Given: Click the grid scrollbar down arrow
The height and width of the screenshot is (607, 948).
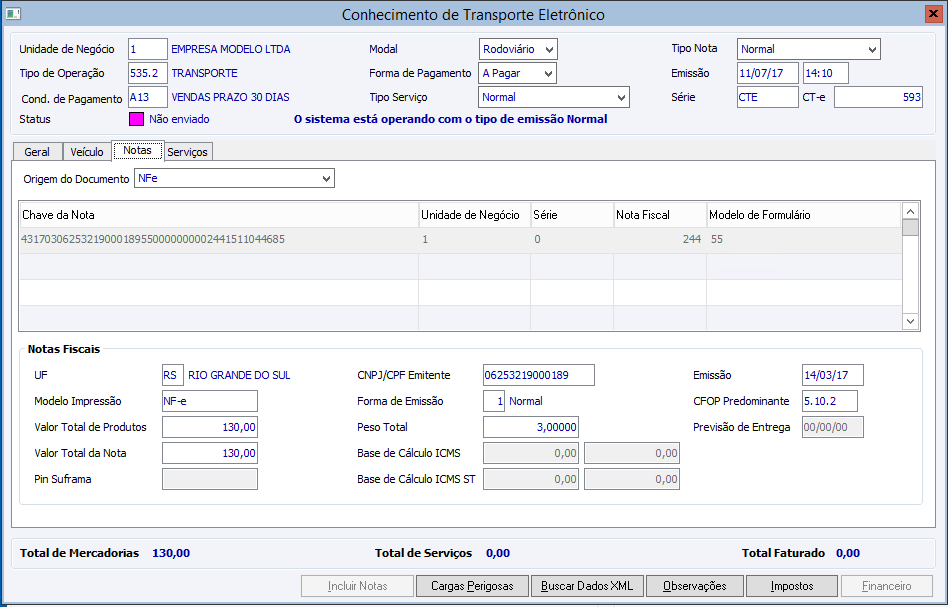Looking at the screenshot, I should click(910, 321).
